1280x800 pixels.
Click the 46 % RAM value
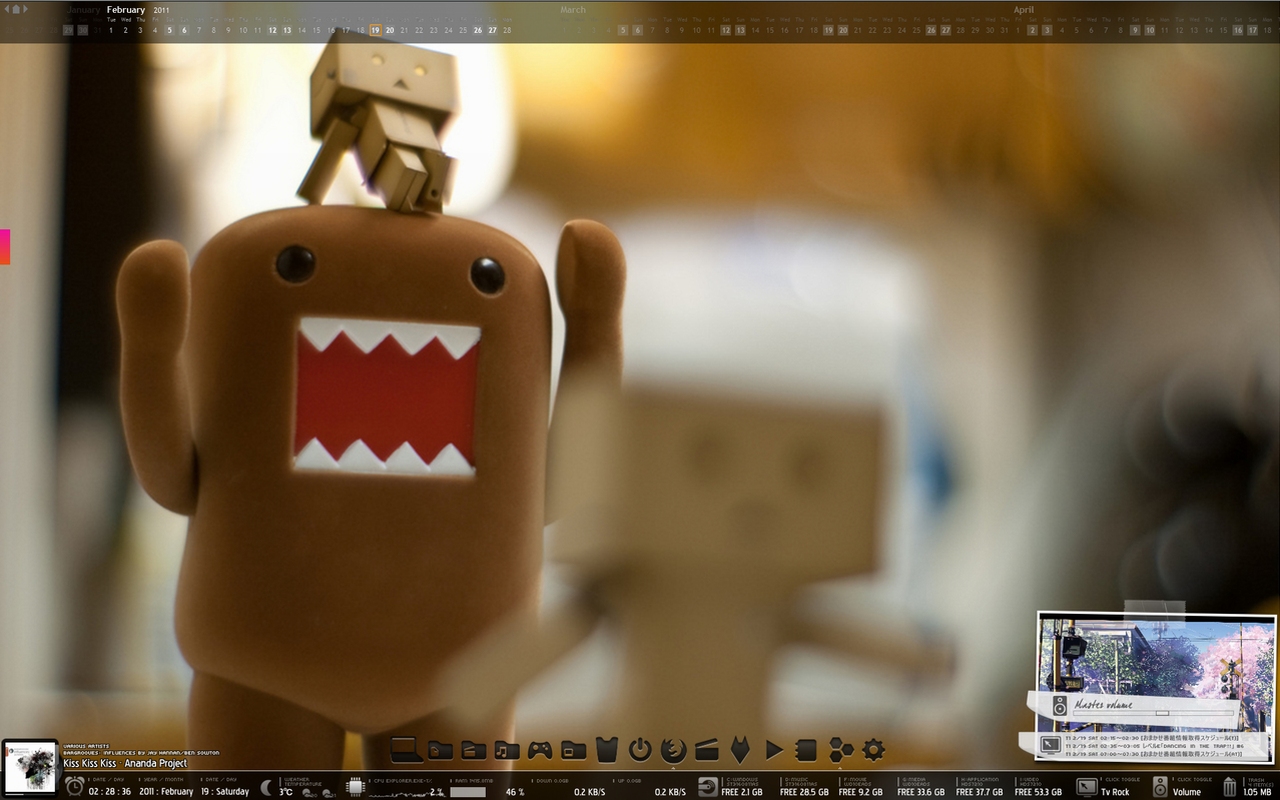(515, 792)
